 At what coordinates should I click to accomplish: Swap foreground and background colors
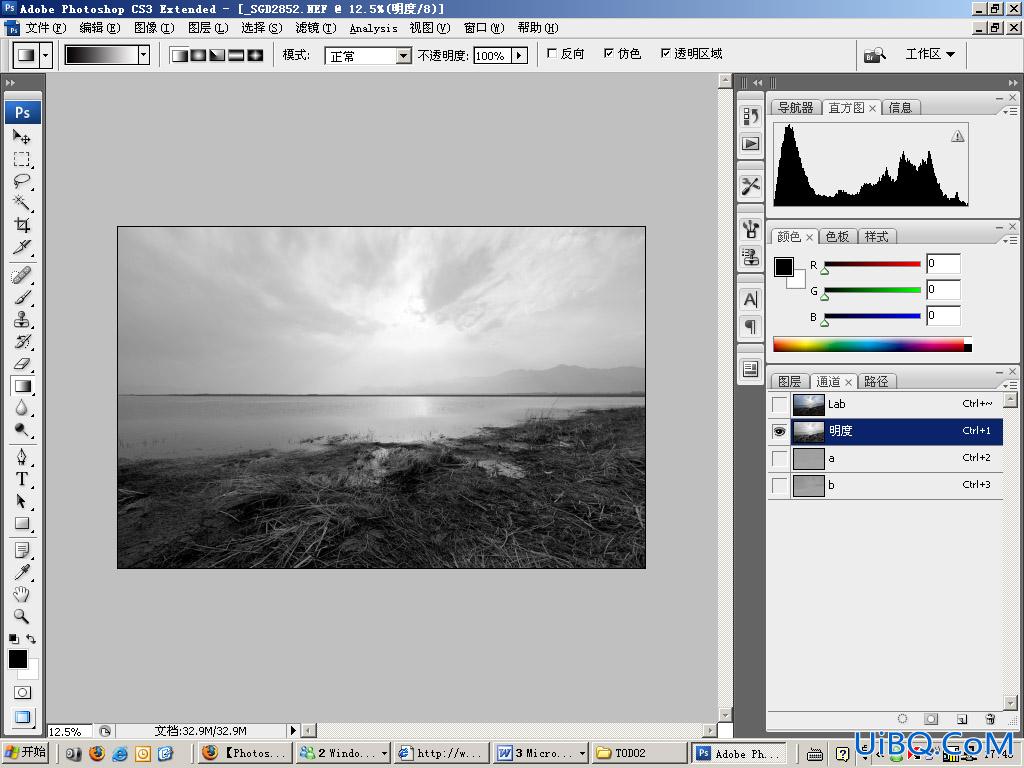pyautogui.click(x=31, y=639)
